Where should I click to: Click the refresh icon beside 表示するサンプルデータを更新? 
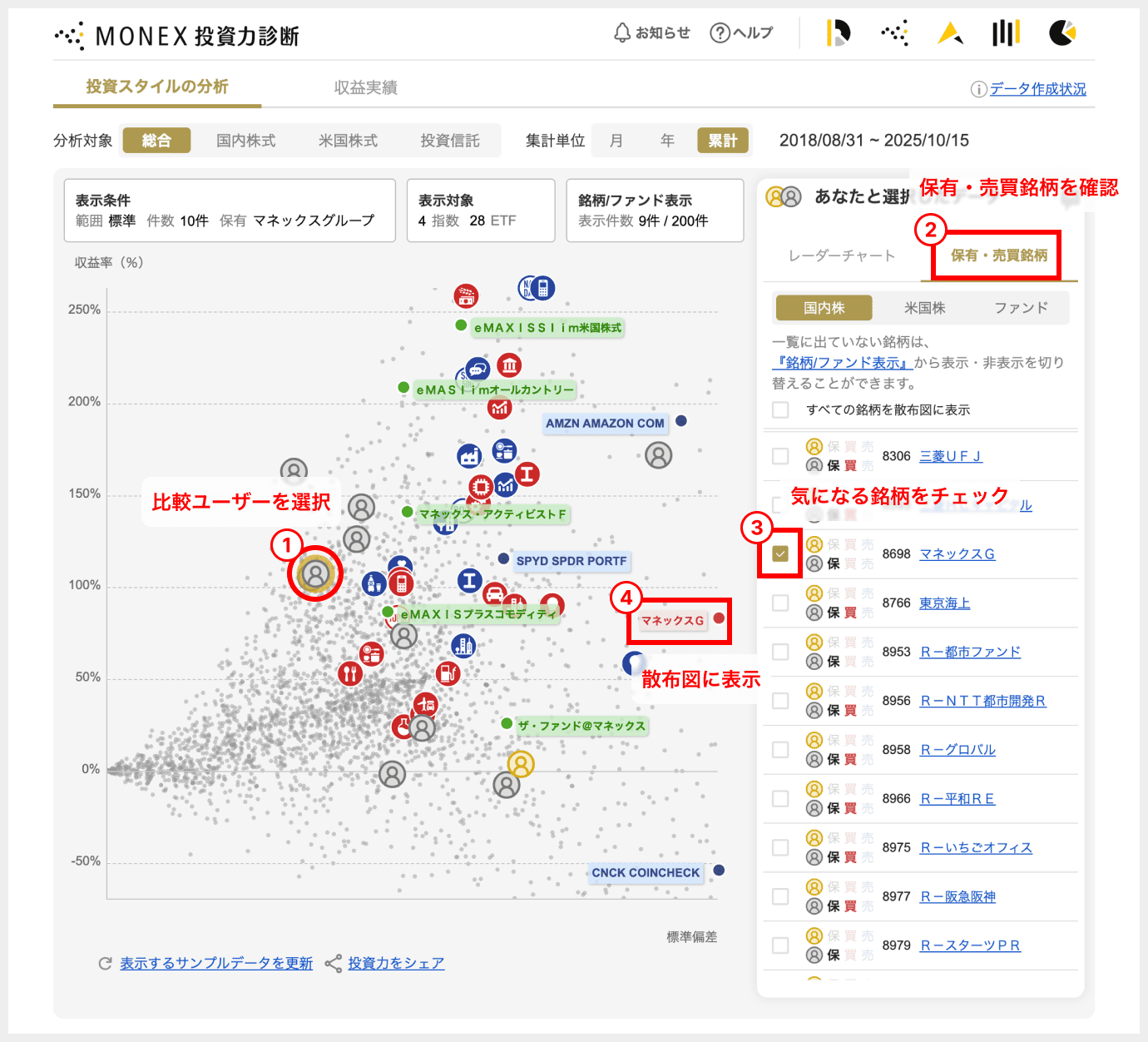106,964
